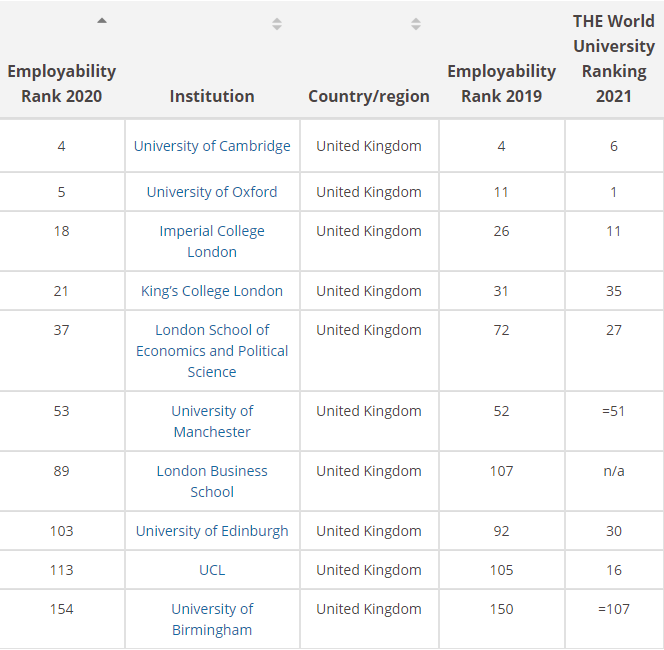
Task: Select rank 2020 cell '5' for Oxford
Action: pos(61,192)
